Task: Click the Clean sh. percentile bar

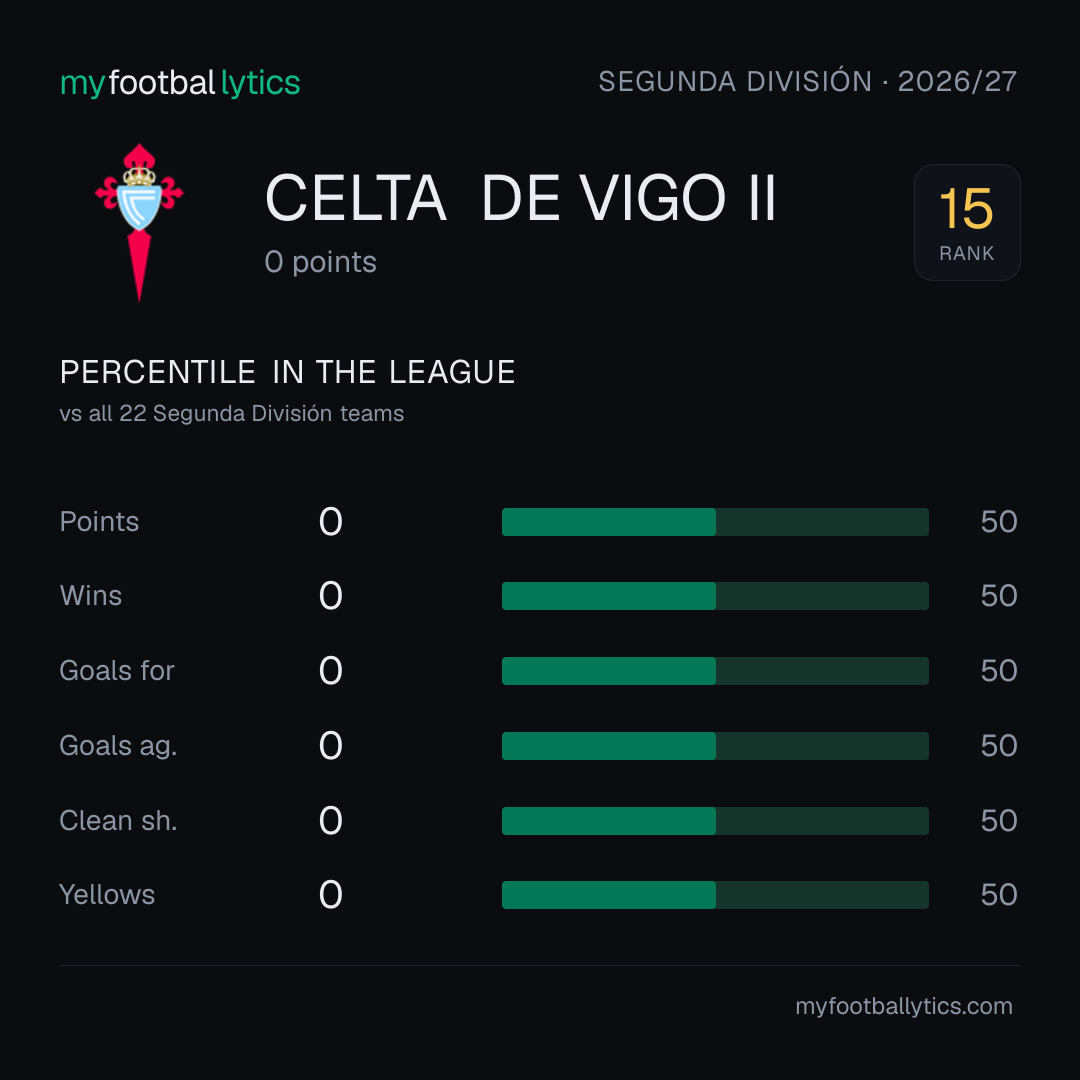Action: [x=715, y=821]
